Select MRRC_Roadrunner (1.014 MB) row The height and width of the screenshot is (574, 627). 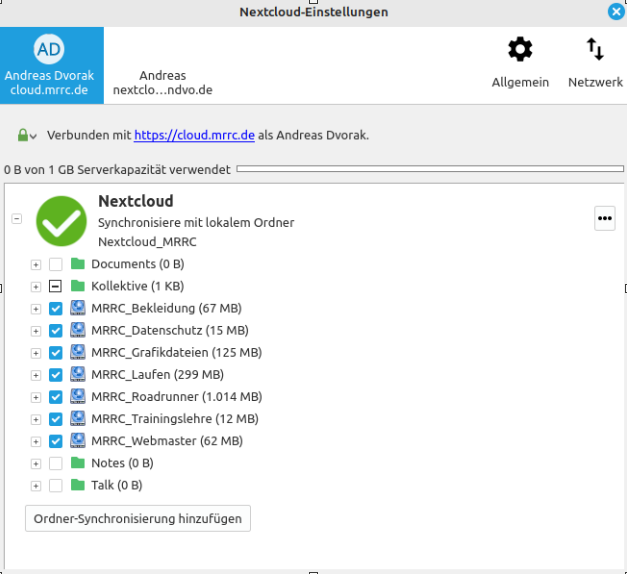[176, 396]
